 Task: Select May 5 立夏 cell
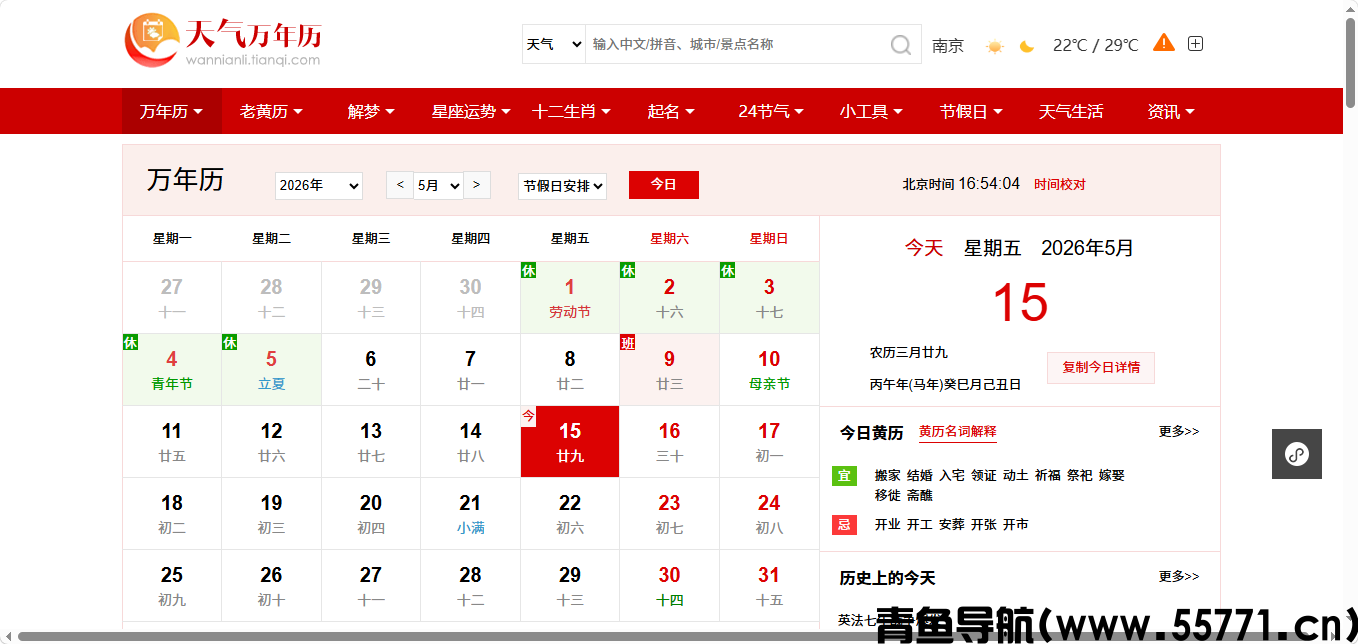pyautogui.click(x=271, y=370)
